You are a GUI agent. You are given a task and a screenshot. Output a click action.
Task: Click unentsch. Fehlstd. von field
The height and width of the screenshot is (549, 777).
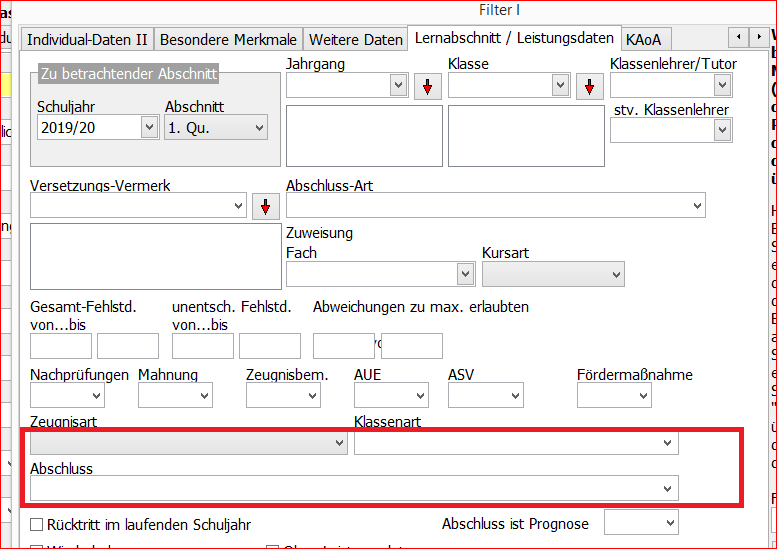point(203,346)
